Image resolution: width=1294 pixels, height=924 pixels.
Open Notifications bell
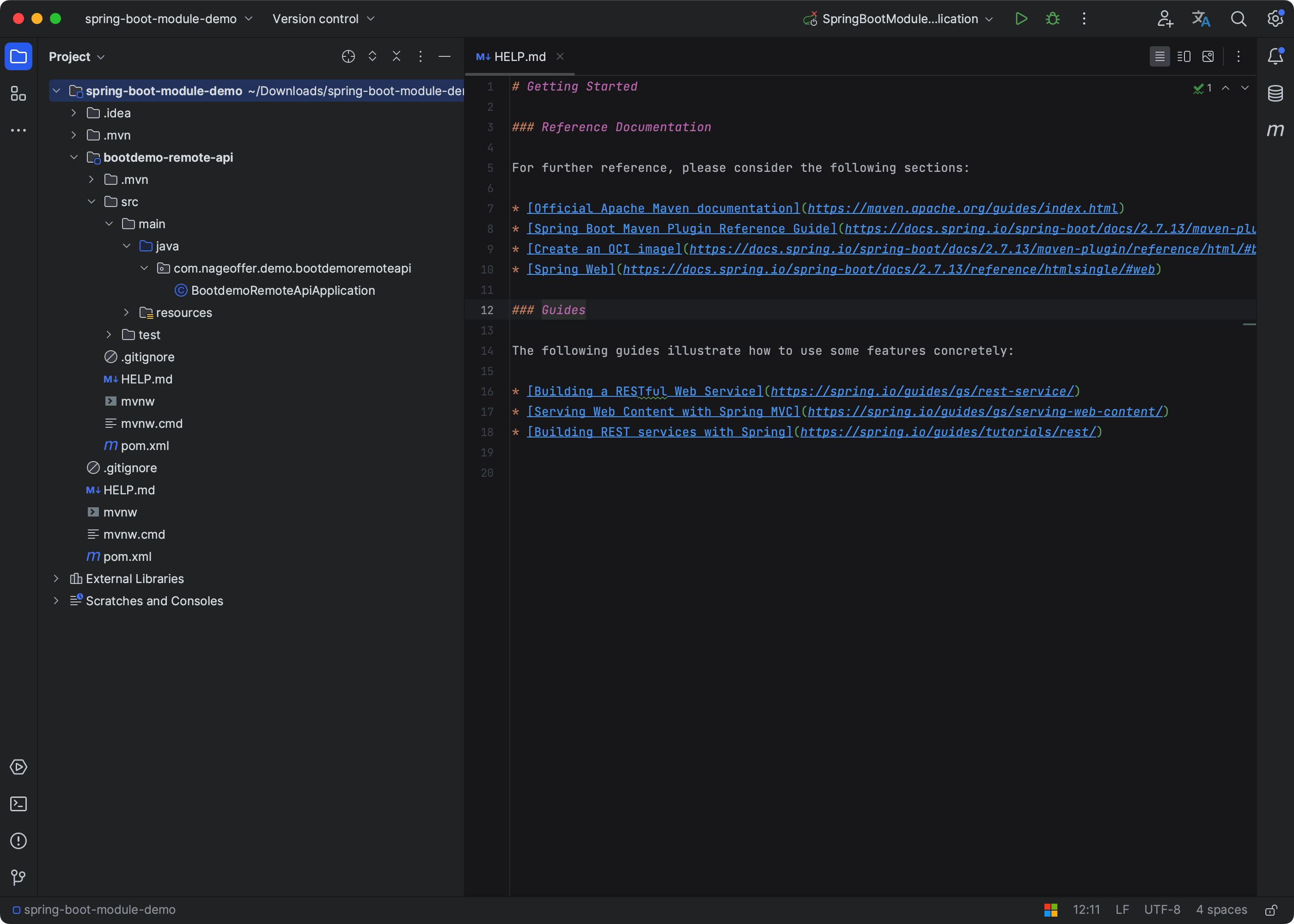[1275, 56]
